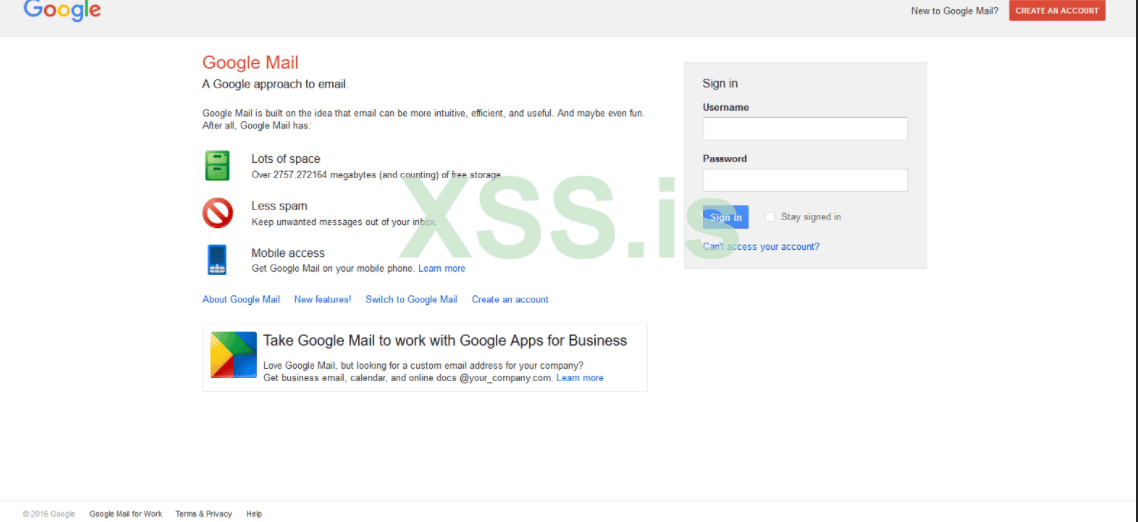Viewport: 1138px width, 522px height.
Task: Open the About Google Mail link
Action: (241, 299)
